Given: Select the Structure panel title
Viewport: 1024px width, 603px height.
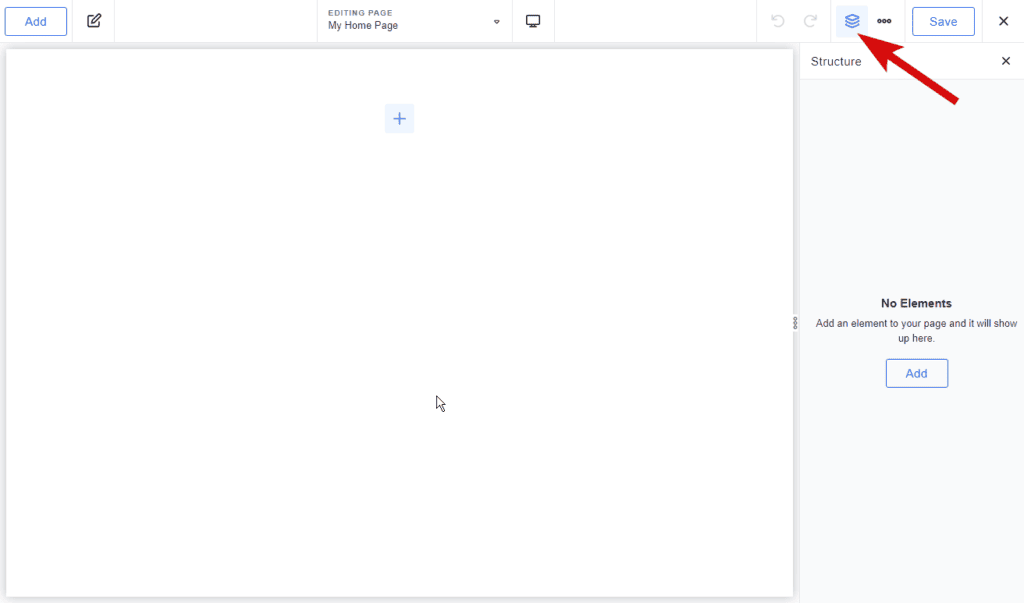Looking at the screenshot, I should coord(836,61).
